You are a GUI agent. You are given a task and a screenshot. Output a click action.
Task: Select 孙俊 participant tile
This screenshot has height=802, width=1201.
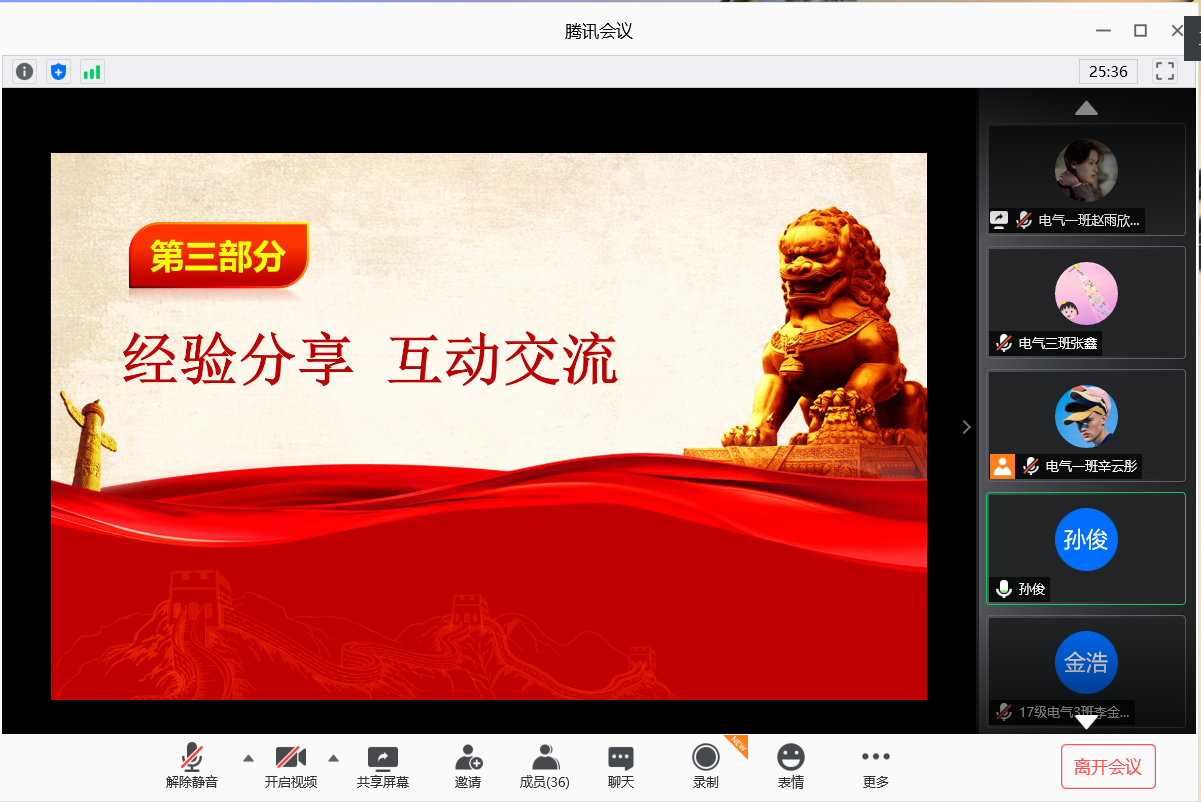pyautogui.click(x=1086, y=547)
